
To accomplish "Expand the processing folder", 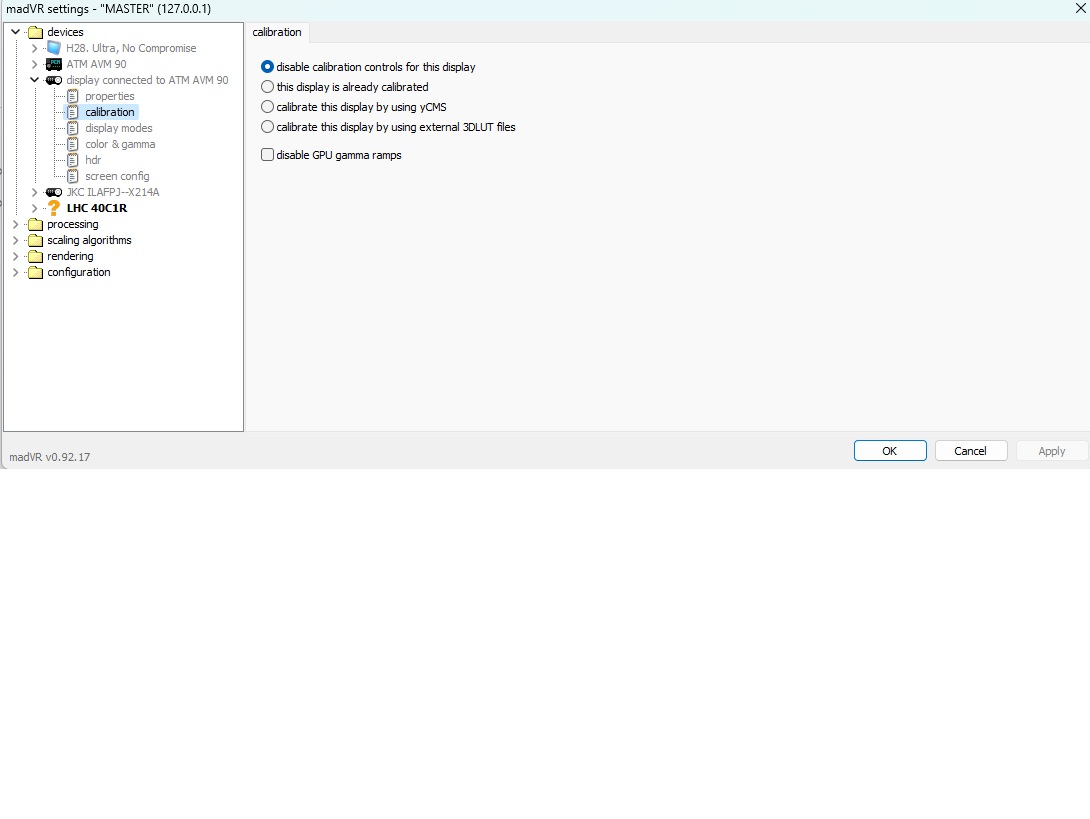I will [x=15, y=224].
